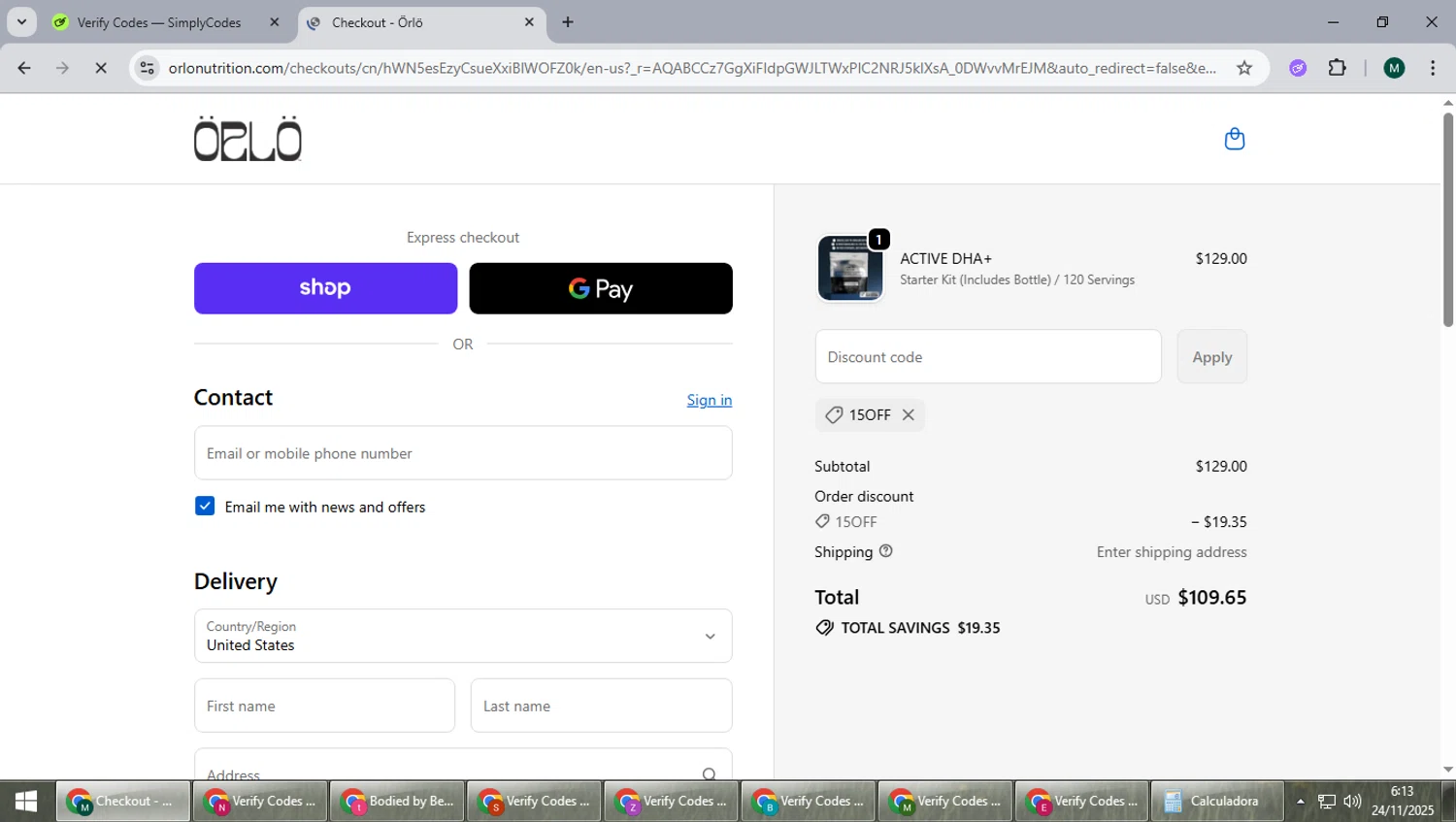This screenshot has width=1456, height=822.
Task: Click the First name field
Action: click(x=324, y=706)
